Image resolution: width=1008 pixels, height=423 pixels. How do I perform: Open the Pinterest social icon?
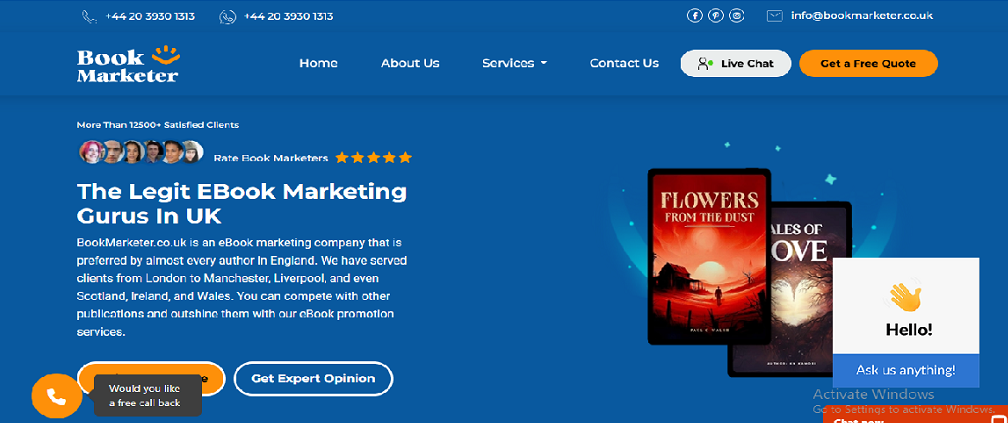pyautogui.click(x=716, y=16)
